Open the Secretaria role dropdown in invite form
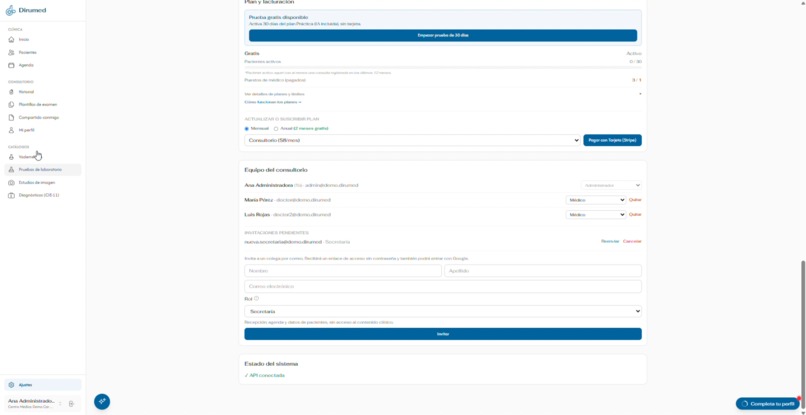This screenshot has height=415, width=806. tap(443, 311)
